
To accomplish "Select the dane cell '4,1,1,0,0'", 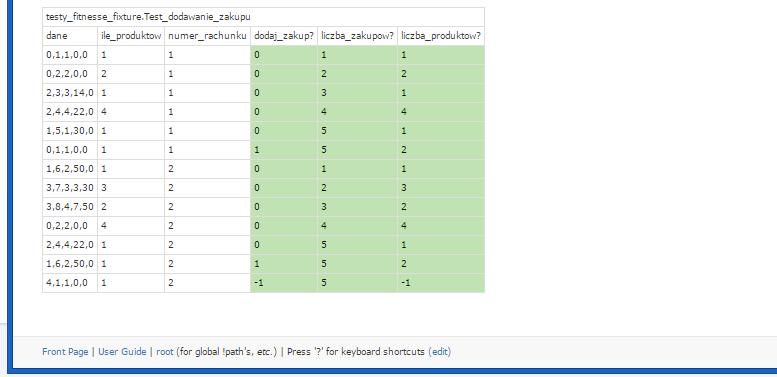I will (70, 283).
